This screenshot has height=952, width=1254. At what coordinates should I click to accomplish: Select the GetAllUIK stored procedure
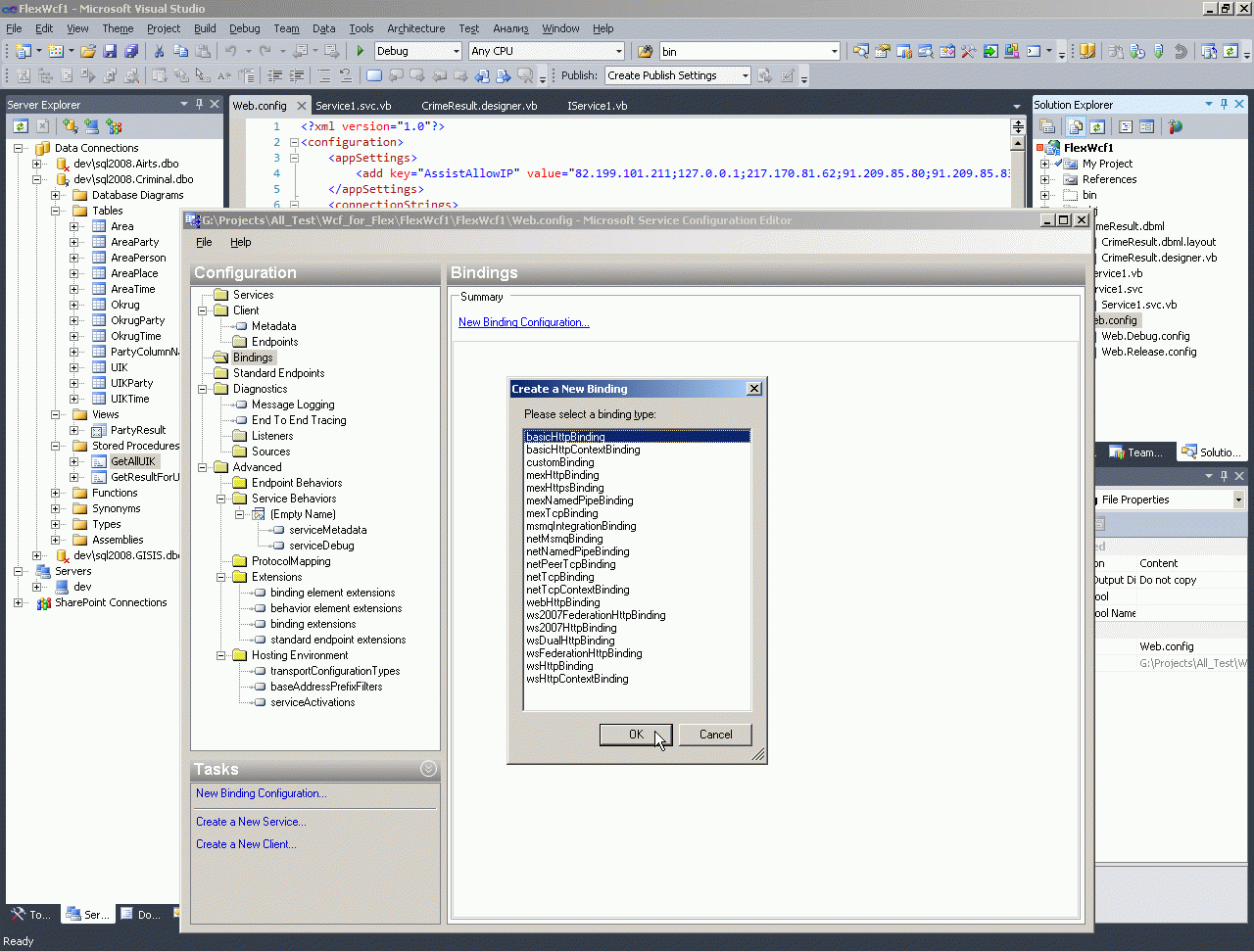coord(133,461)
